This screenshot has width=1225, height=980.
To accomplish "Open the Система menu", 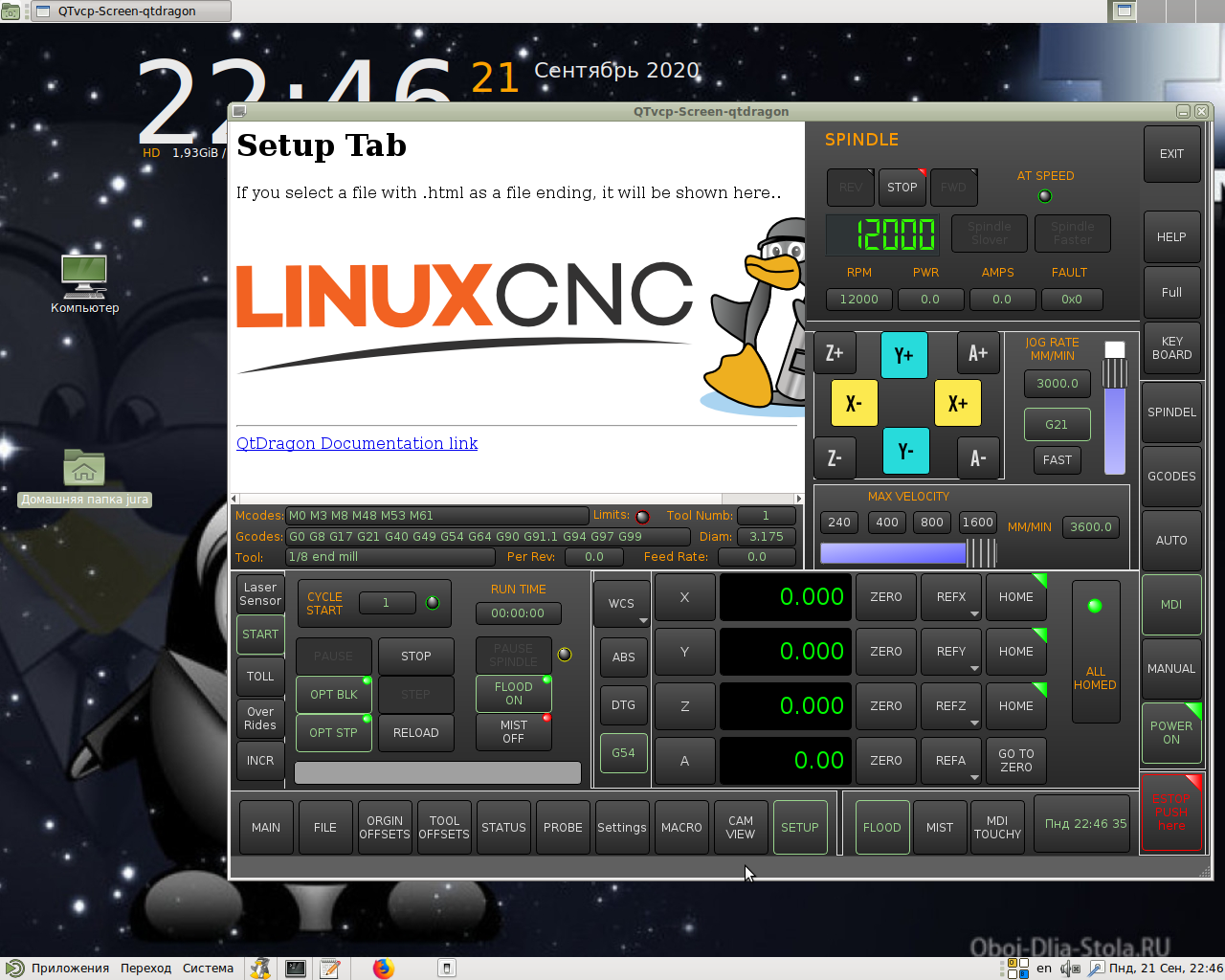I will click(x=208, y=969).
